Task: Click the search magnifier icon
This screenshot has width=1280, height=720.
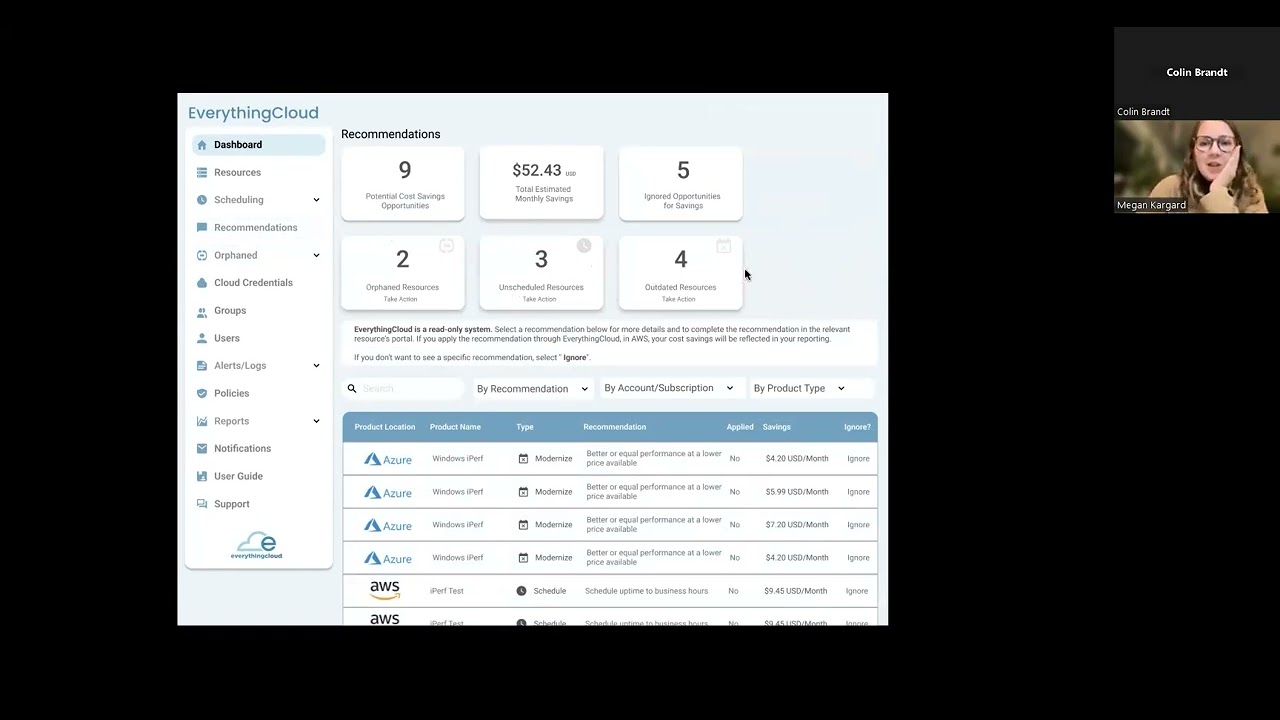Action: pos(352,389)
